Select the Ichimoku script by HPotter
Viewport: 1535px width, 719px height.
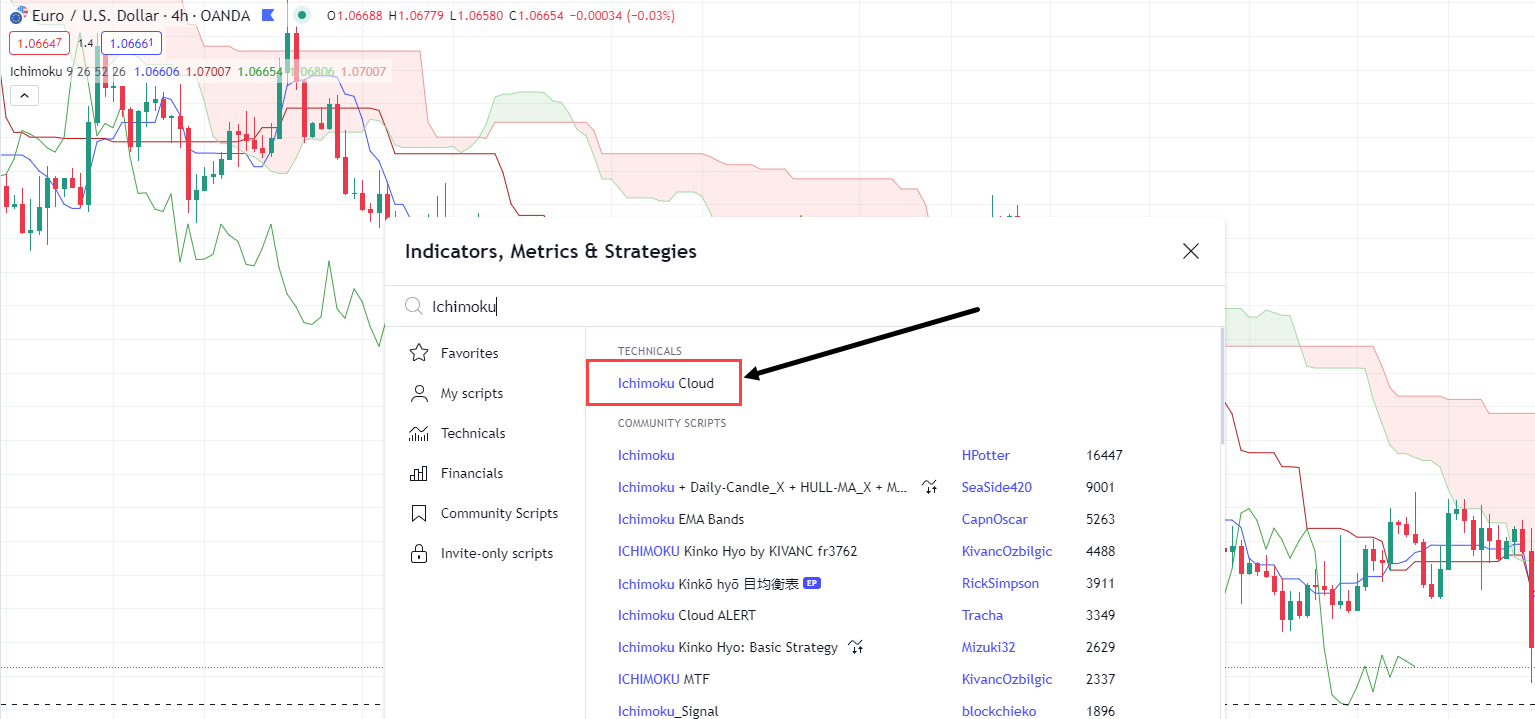point(646,455)
